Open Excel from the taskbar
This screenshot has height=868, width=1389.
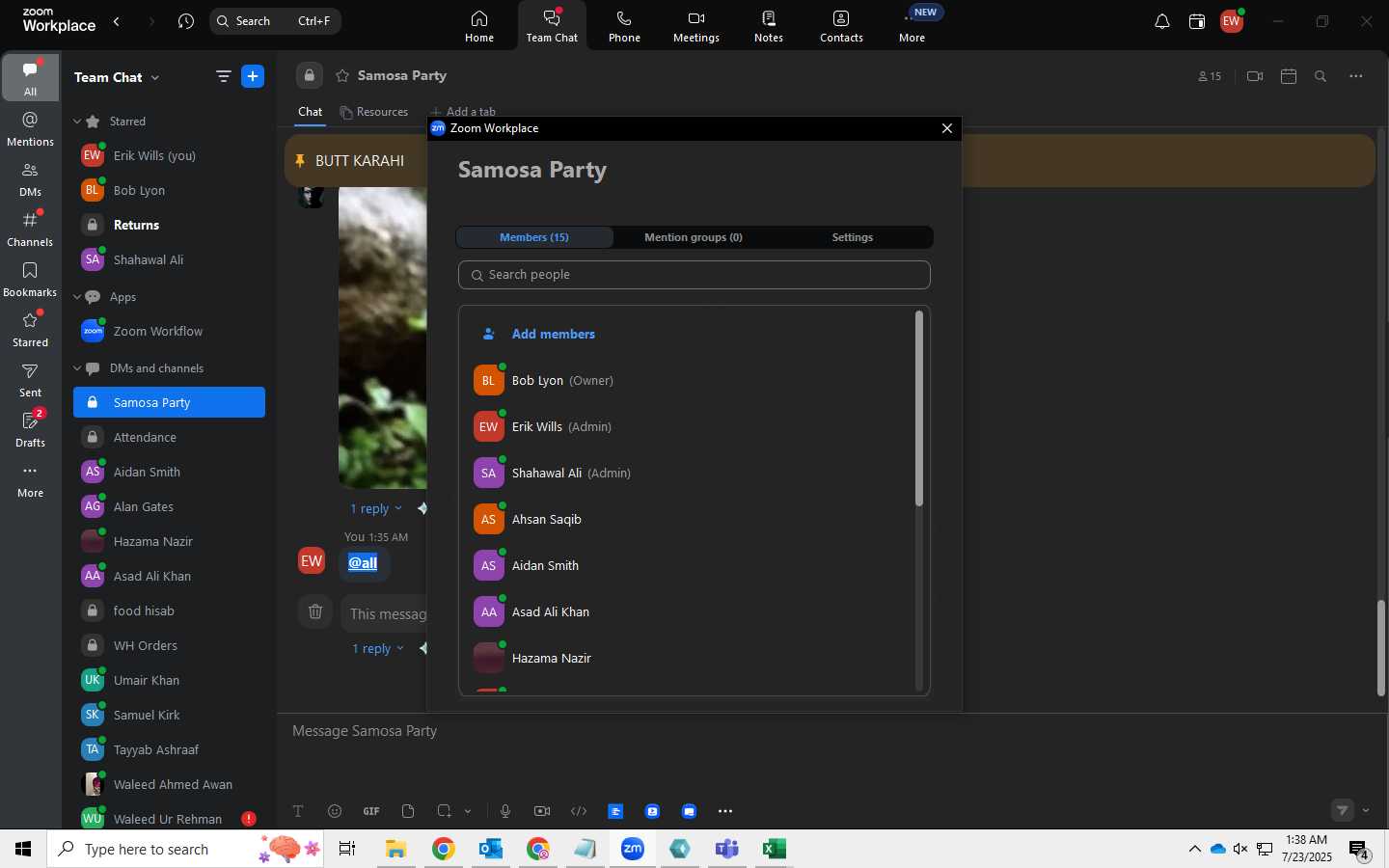[x=774, y=849]
